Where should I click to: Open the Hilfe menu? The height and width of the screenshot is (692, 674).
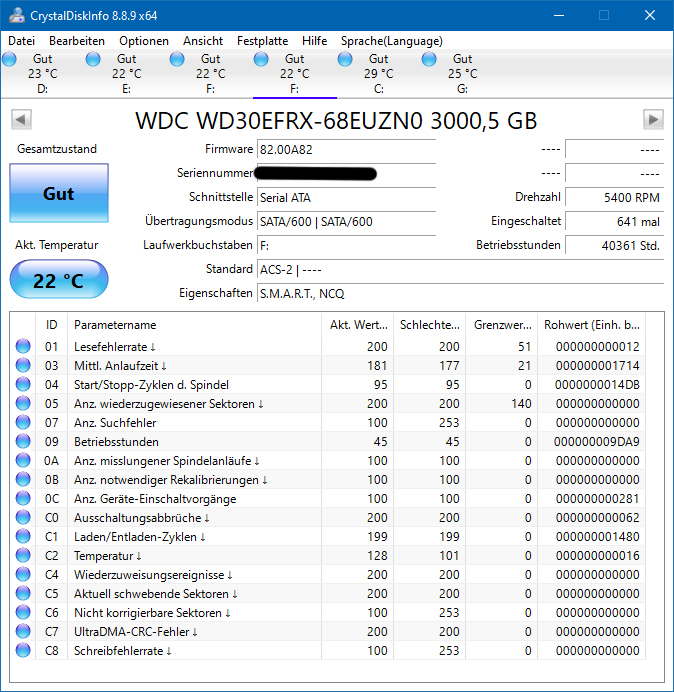coord(314,41)
